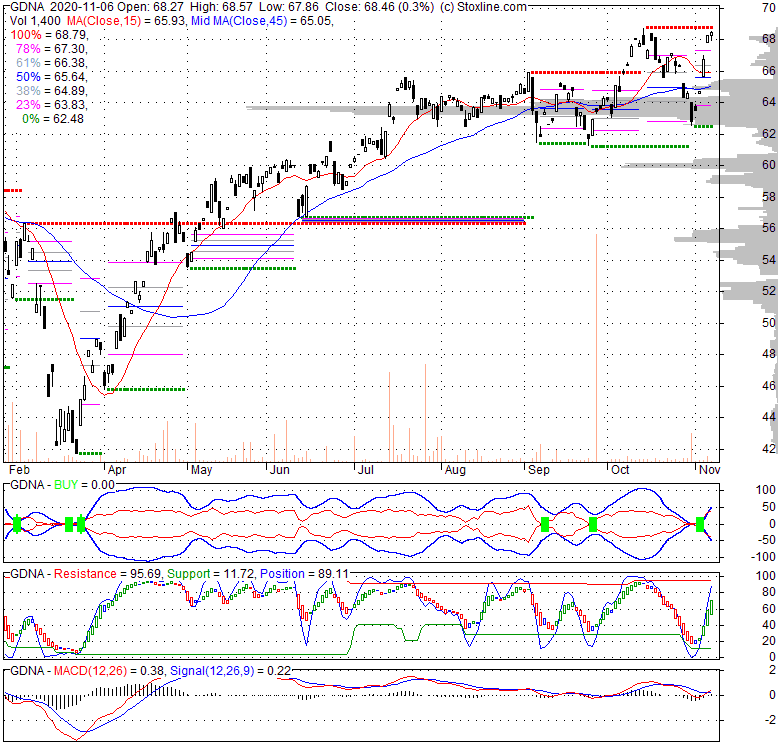The image size is (780, 745).
Task: Click the 'Position = 89.11' label
Action: click(x=304, y=574)
